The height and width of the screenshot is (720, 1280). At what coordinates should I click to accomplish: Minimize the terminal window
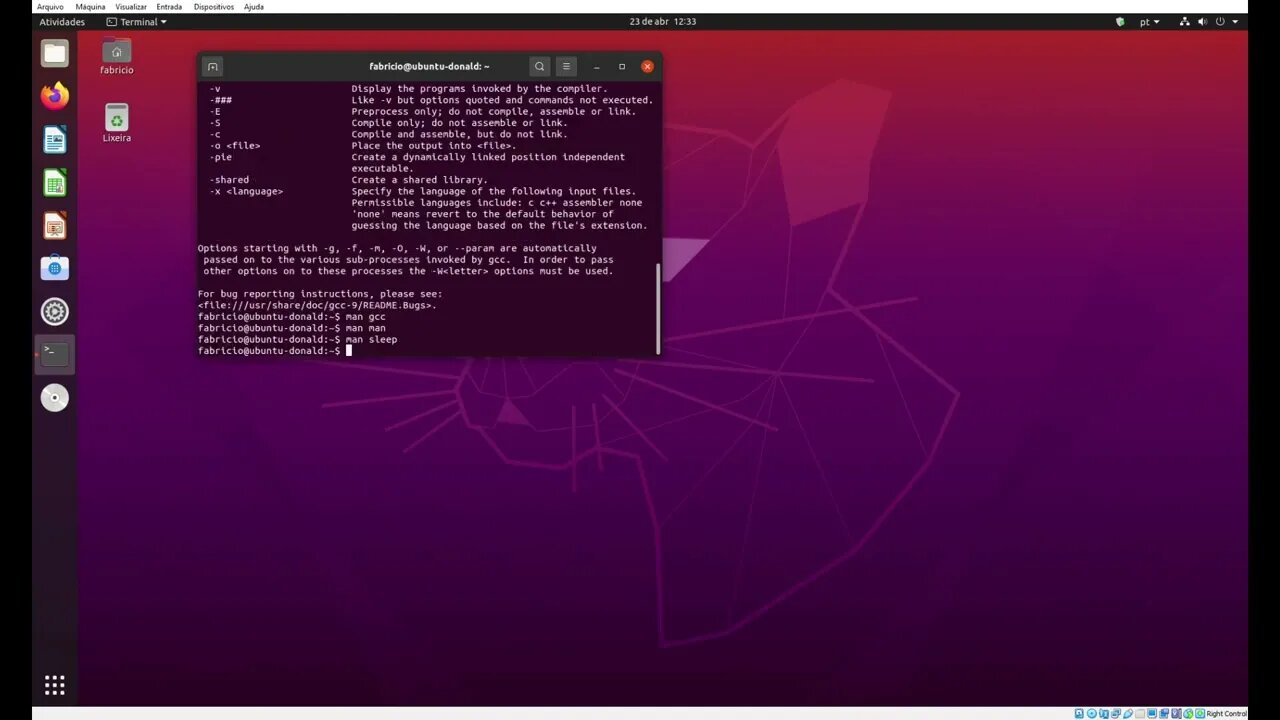tap(596, 66)
